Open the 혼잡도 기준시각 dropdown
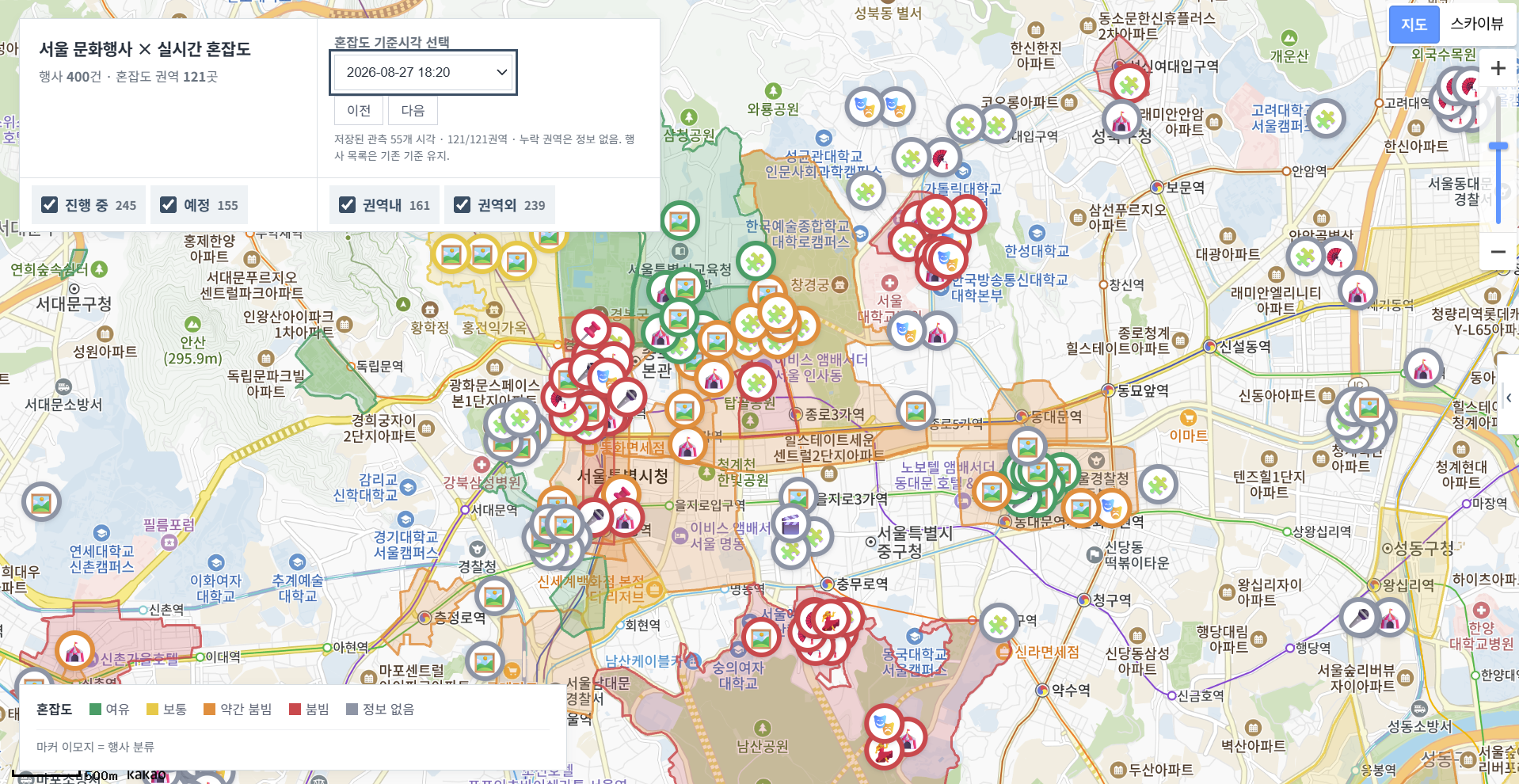The width and height of the screenshot is (1519, 784). [x=424, y=72]
